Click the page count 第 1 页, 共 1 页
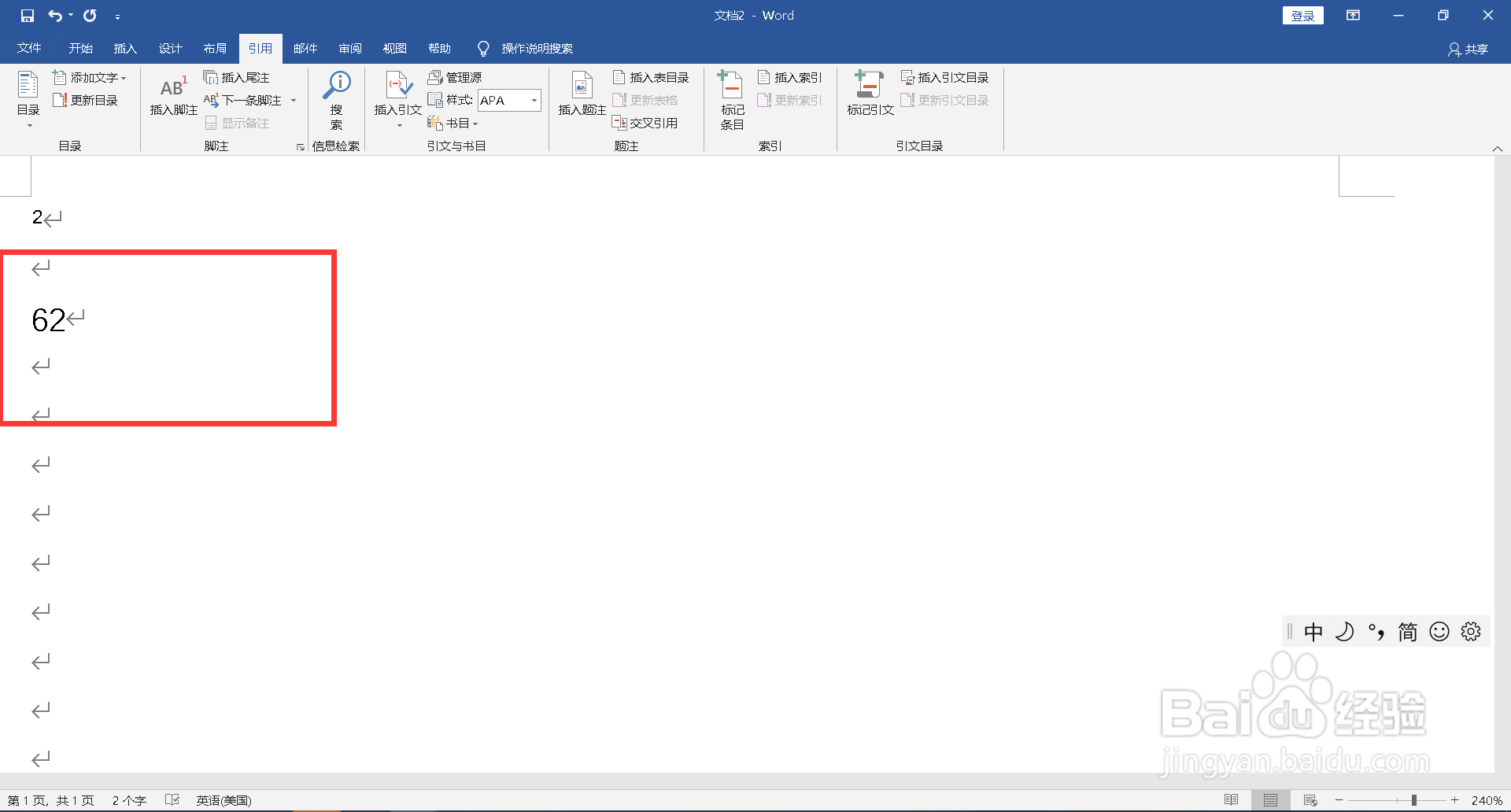The image size is (1511, 812). click(x=51, y=800)
